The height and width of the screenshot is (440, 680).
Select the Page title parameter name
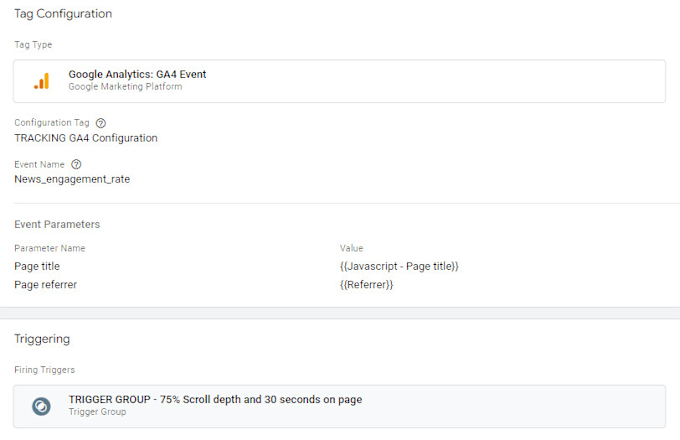[x=37, y=266]
